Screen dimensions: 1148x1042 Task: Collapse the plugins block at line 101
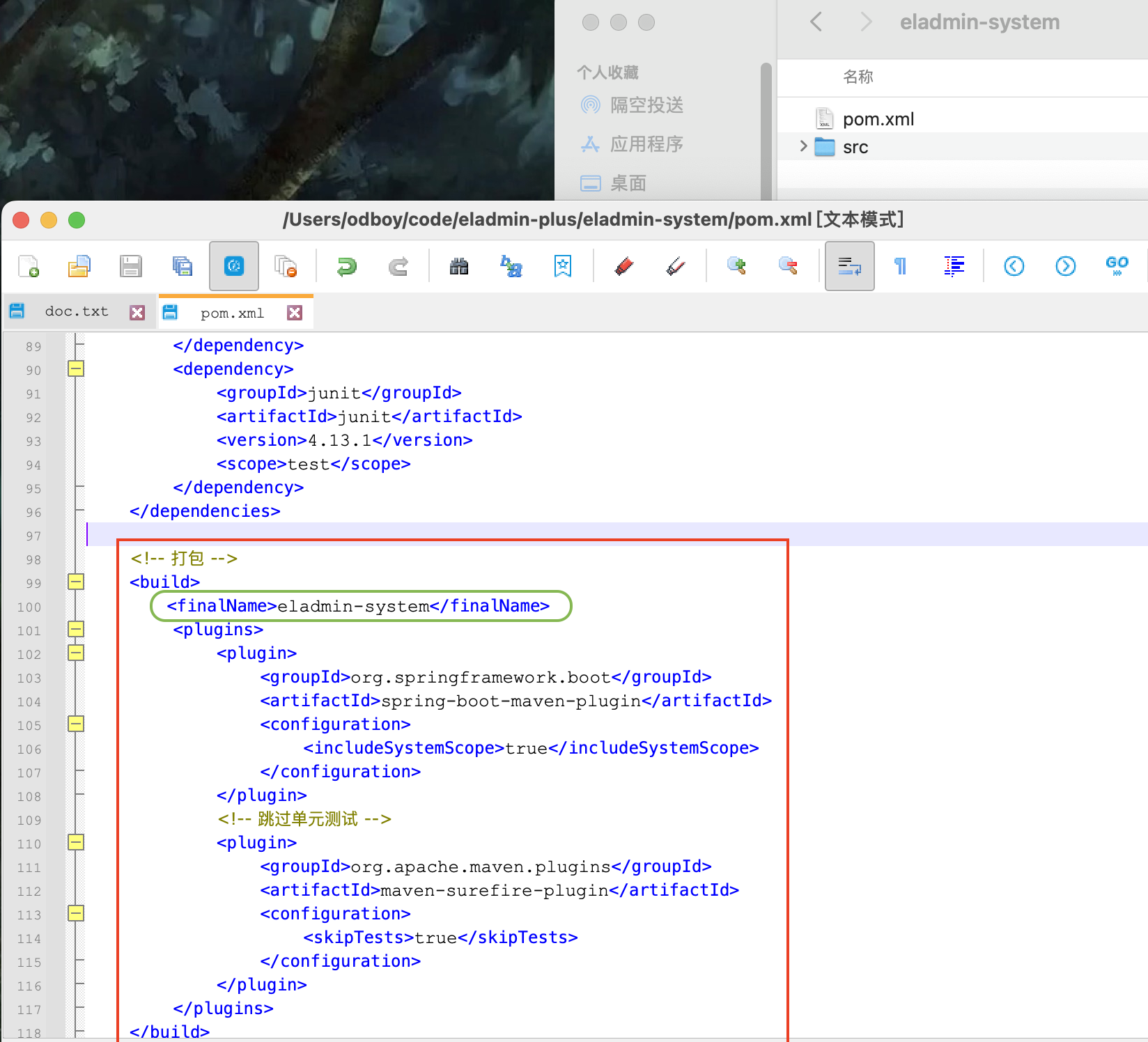pos(76,629)
